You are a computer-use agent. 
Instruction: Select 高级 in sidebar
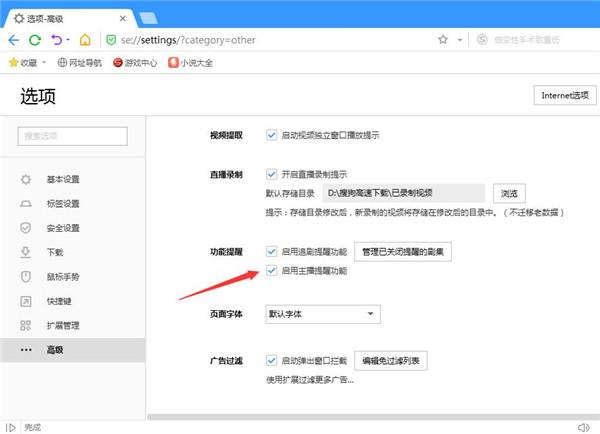(x=73, y=350)
